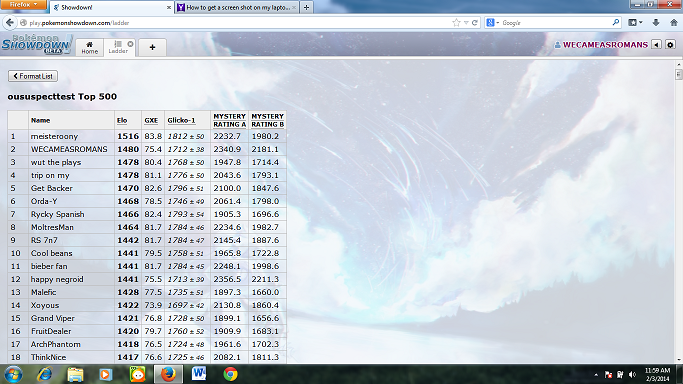
Task: Open Microsoft Word from the taskbar
Action: click(199, 374)
